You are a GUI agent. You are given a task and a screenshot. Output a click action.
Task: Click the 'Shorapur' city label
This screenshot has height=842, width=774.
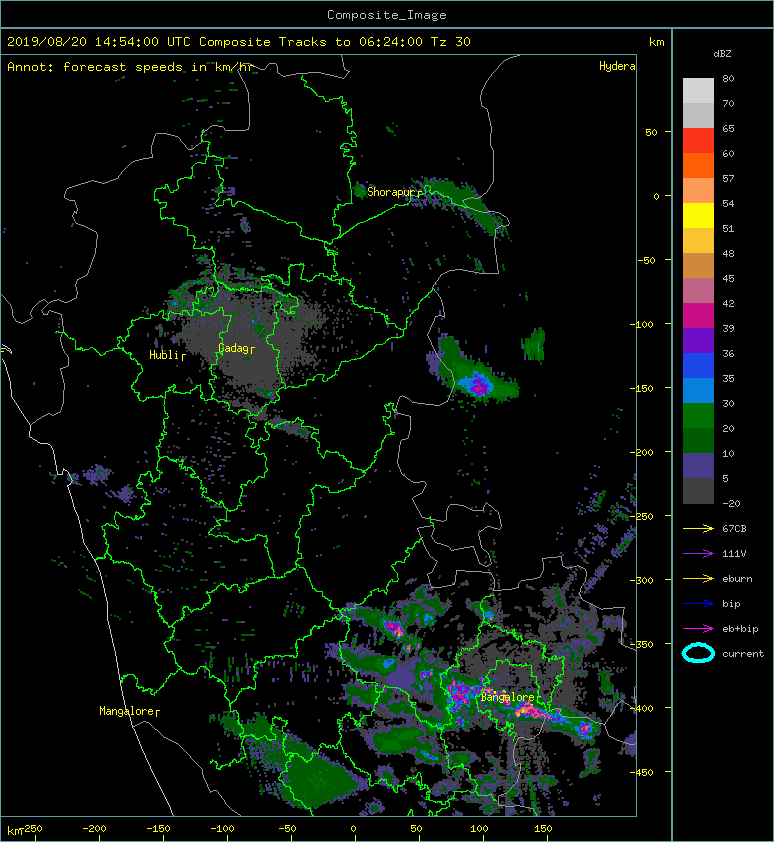coord(391,192)
